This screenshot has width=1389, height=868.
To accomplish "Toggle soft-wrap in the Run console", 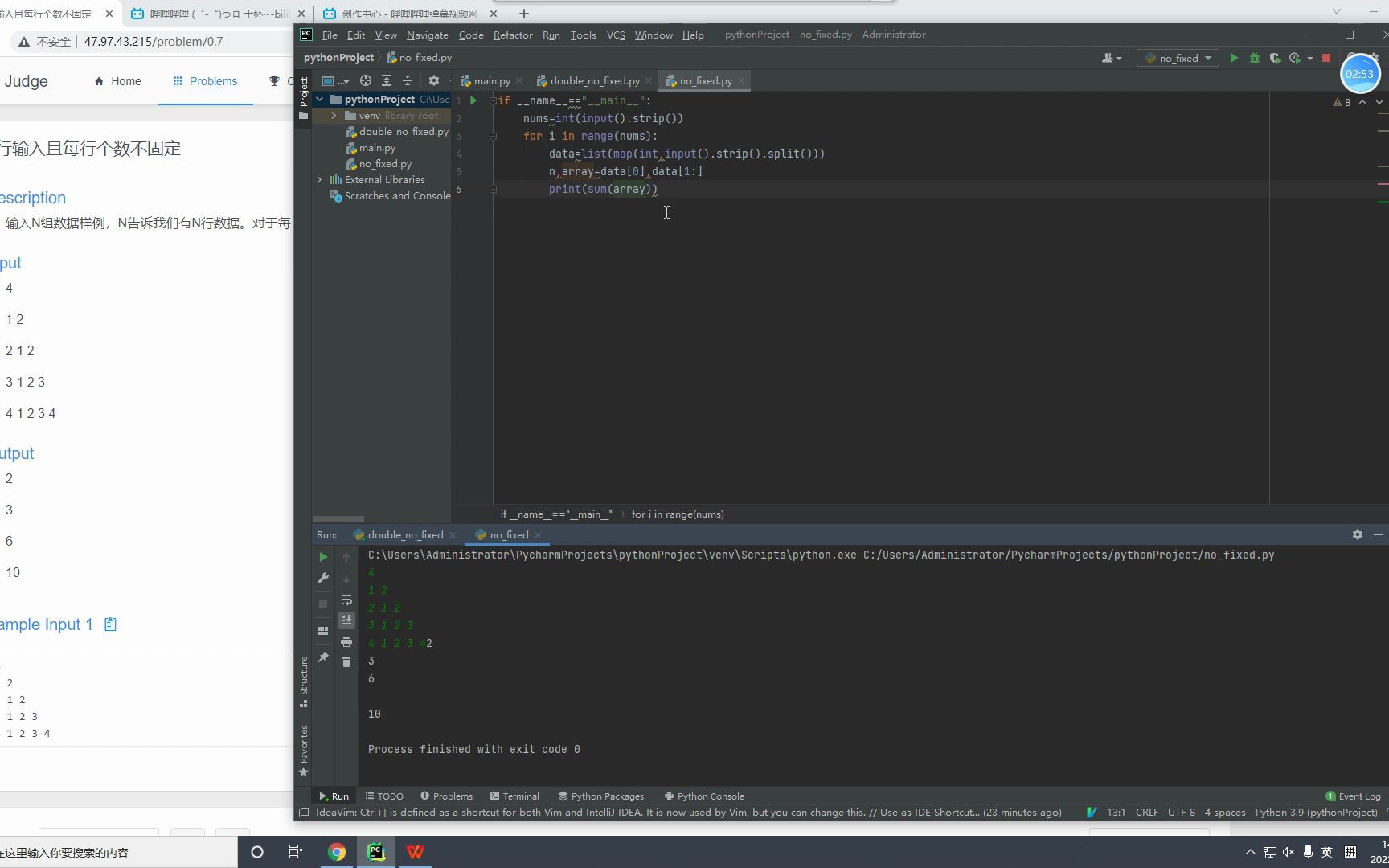I will tap(346, 600).
